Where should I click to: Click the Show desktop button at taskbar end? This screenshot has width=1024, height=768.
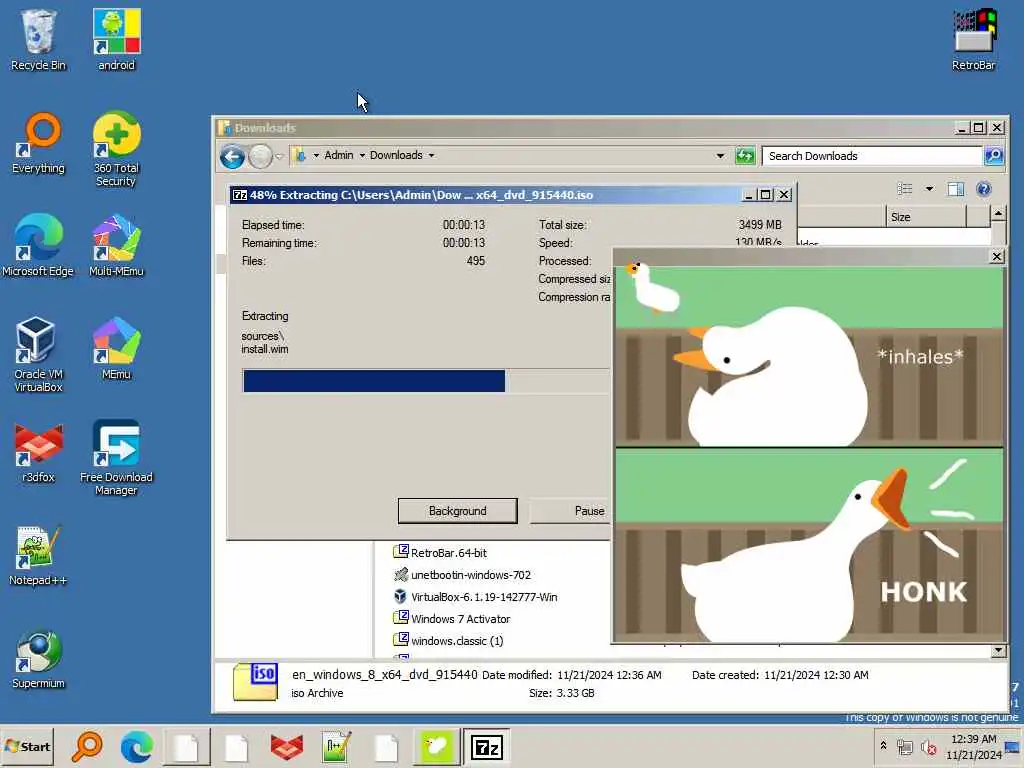[1014, 746]
